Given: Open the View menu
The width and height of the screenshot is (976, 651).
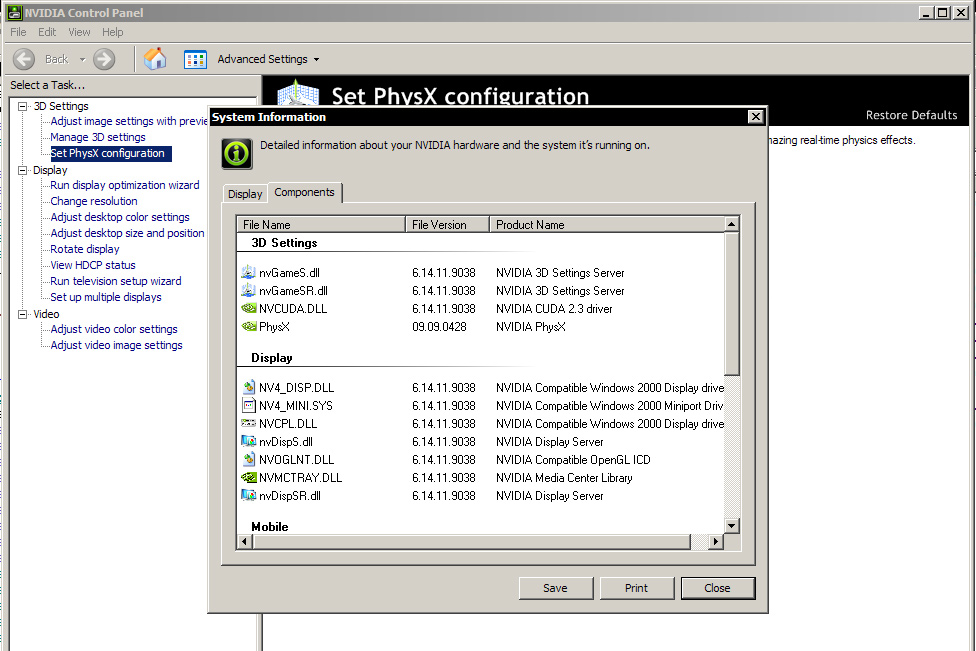Looking at the screenshot, I should point(79,32).
